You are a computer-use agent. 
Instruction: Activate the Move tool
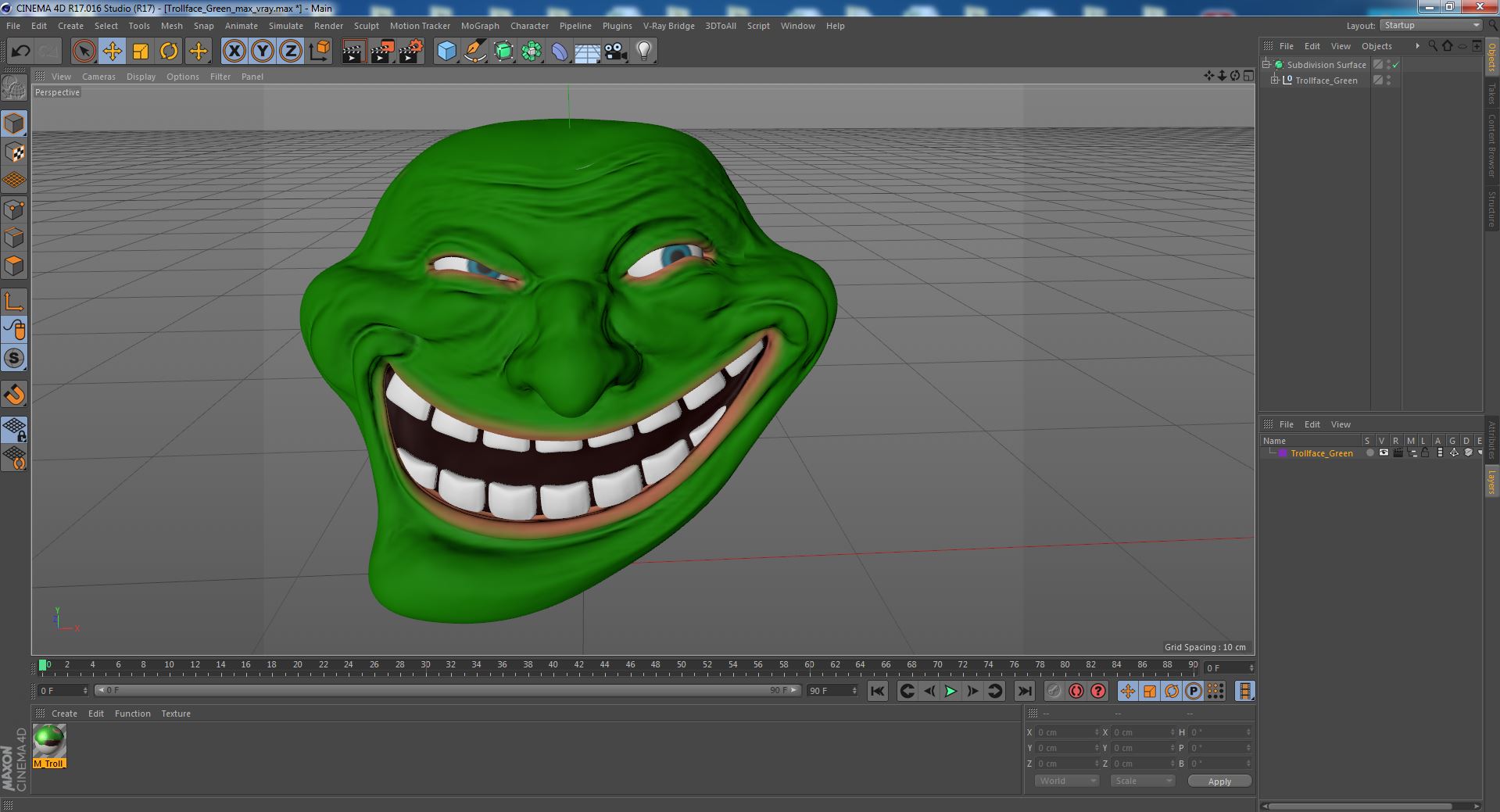[112, 52]
